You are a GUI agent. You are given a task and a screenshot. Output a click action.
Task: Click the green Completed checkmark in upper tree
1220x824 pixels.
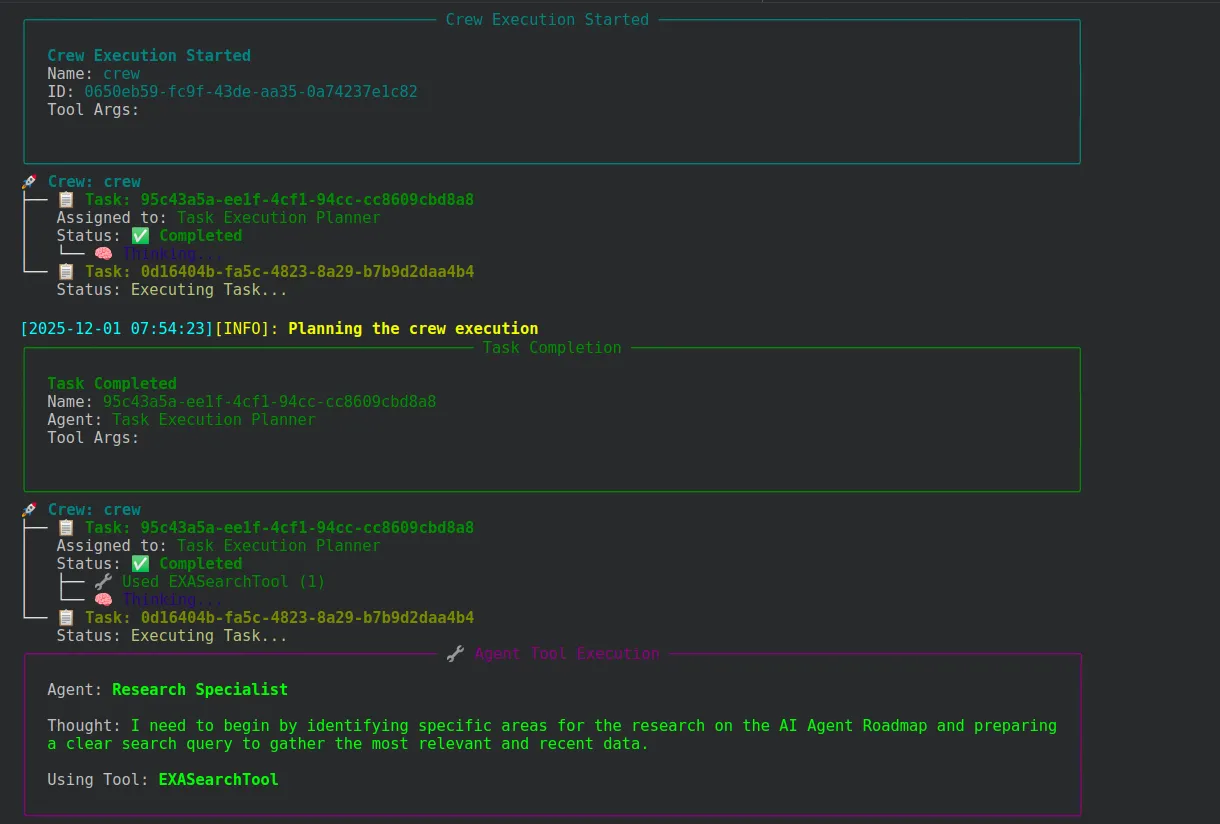pyautogui.click(x=140, y=236)
